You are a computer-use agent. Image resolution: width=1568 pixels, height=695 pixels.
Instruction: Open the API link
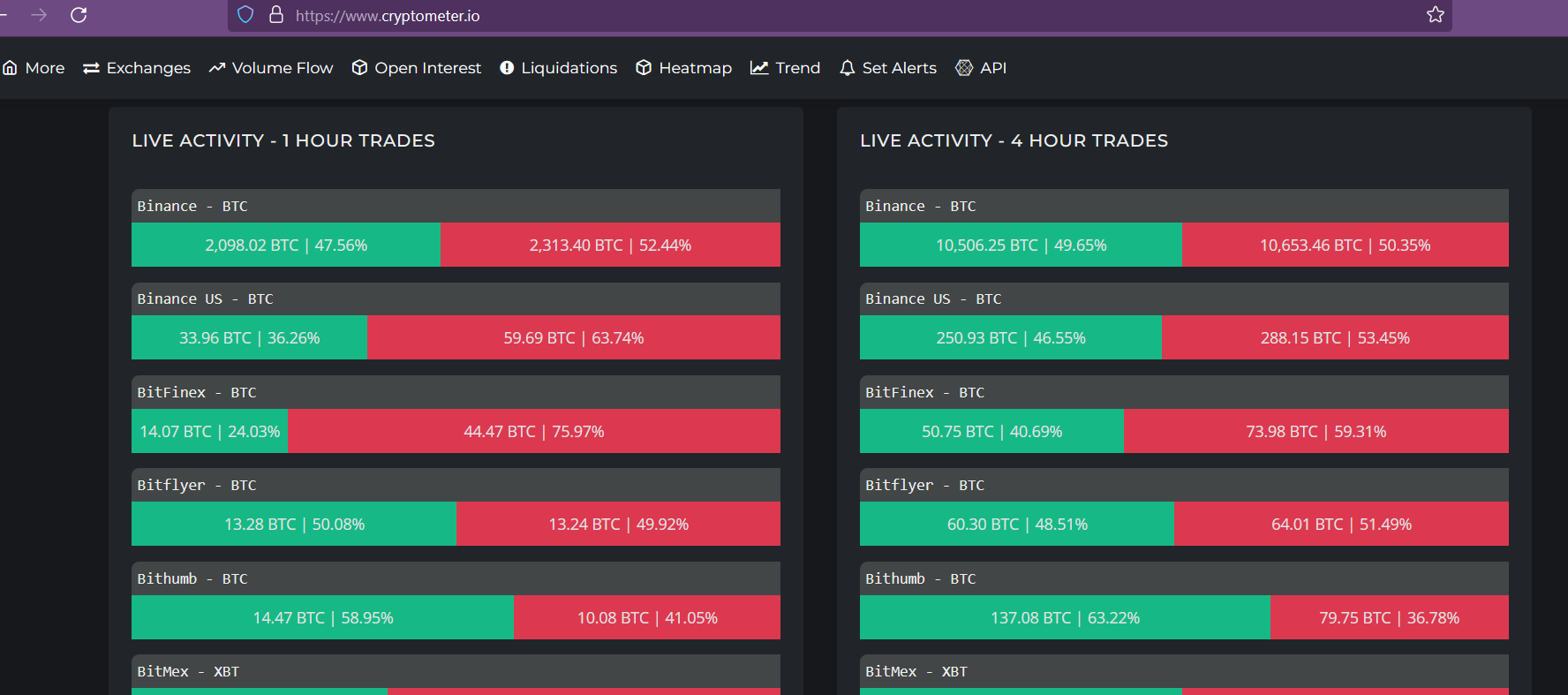pyautogui.click(x=982, y=68)
